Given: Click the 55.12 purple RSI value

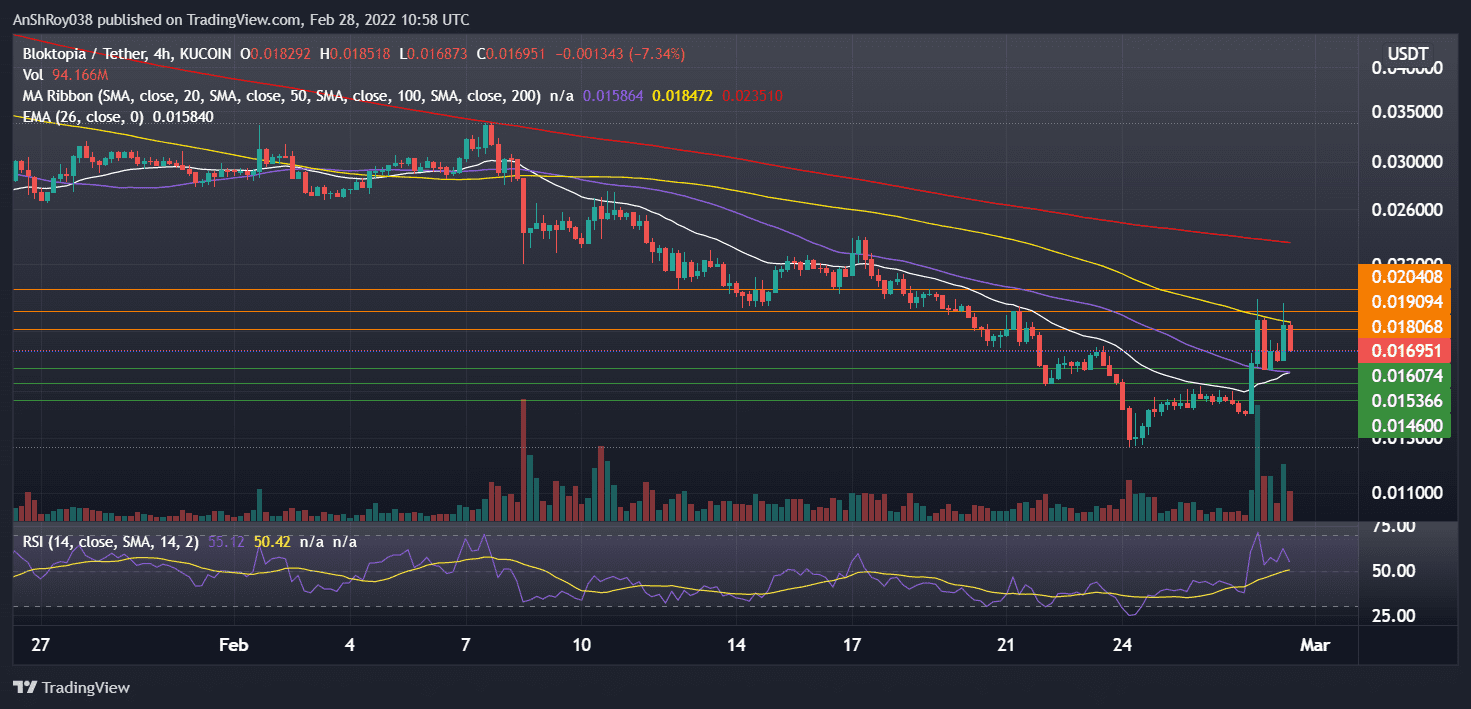Looking at the screenshot, I should point(224,540).
